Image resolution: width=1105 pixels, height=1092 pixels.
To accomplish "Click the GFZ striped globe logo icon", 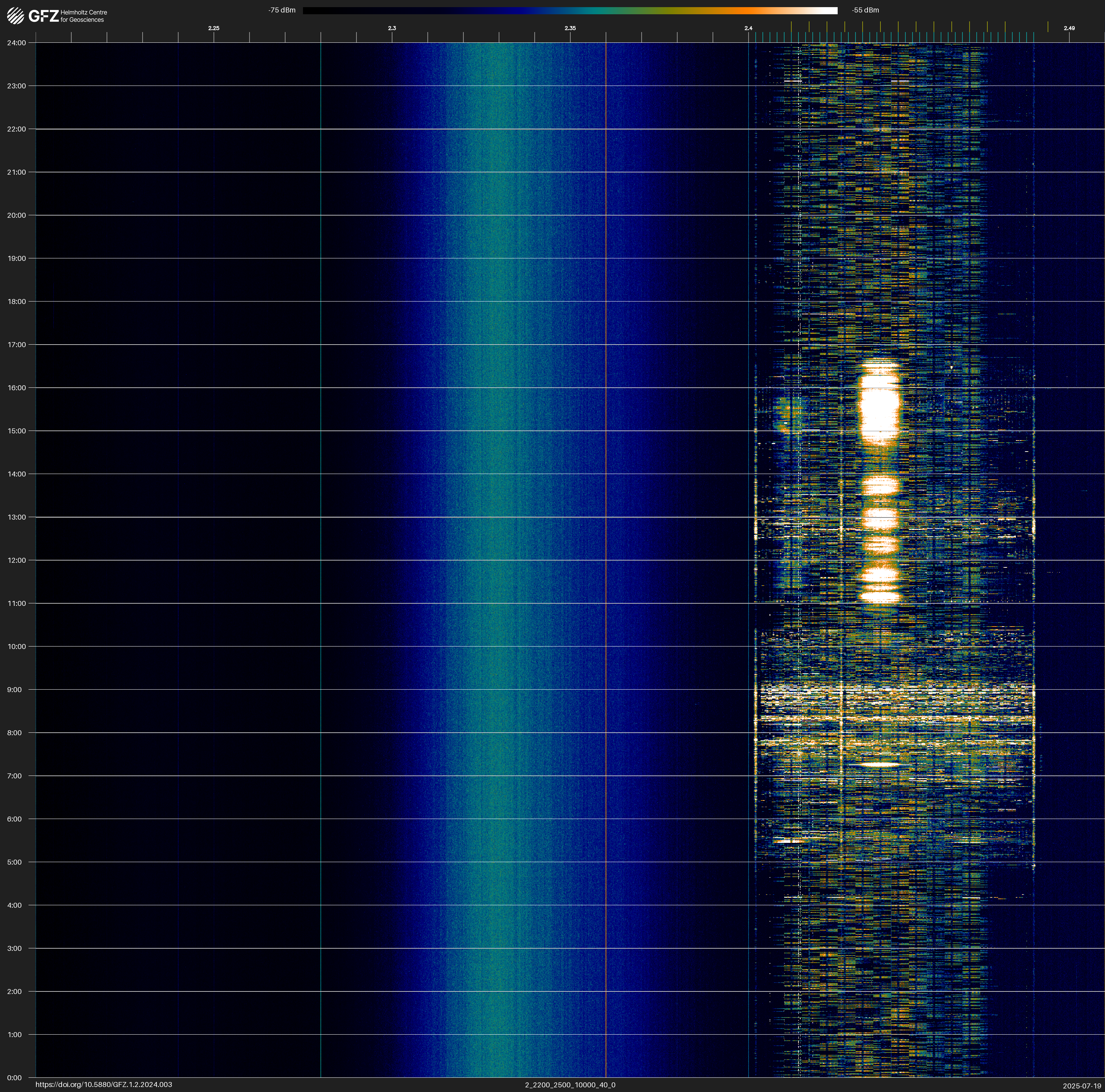I will pyautogui.click(x=15, y=16).
